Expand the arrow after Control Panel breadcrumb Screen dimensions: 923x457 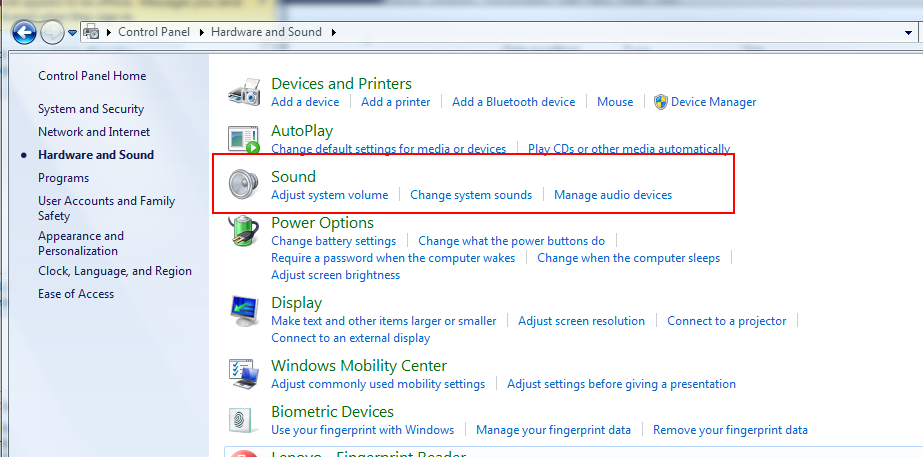tap(201, 32)
